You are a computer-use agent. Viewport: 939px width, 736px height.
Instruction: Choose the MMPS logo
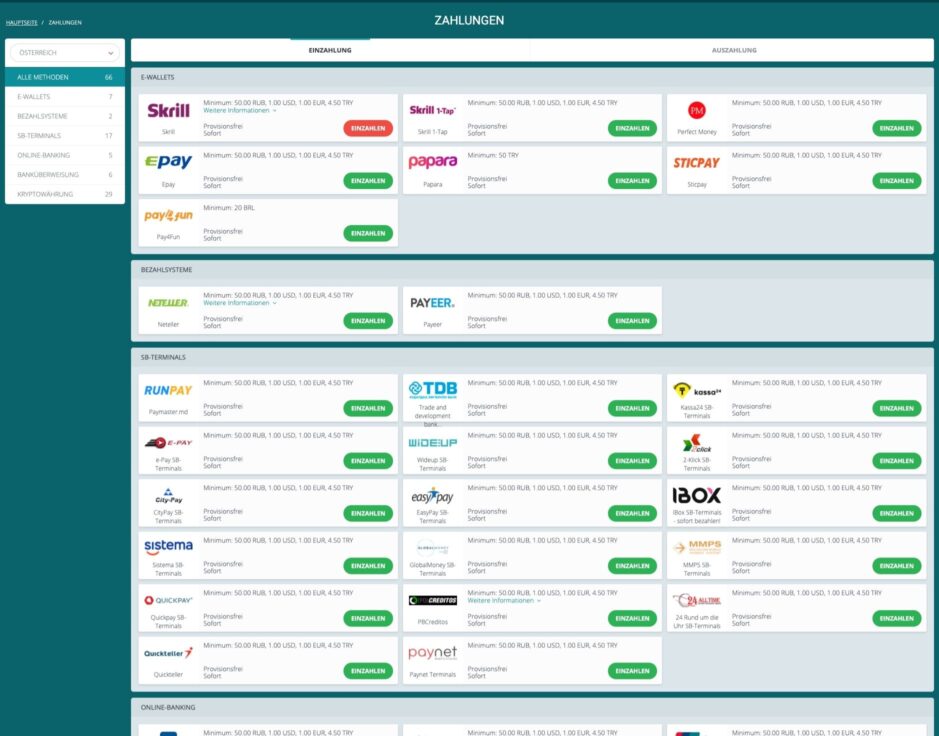tap(696, 547)
